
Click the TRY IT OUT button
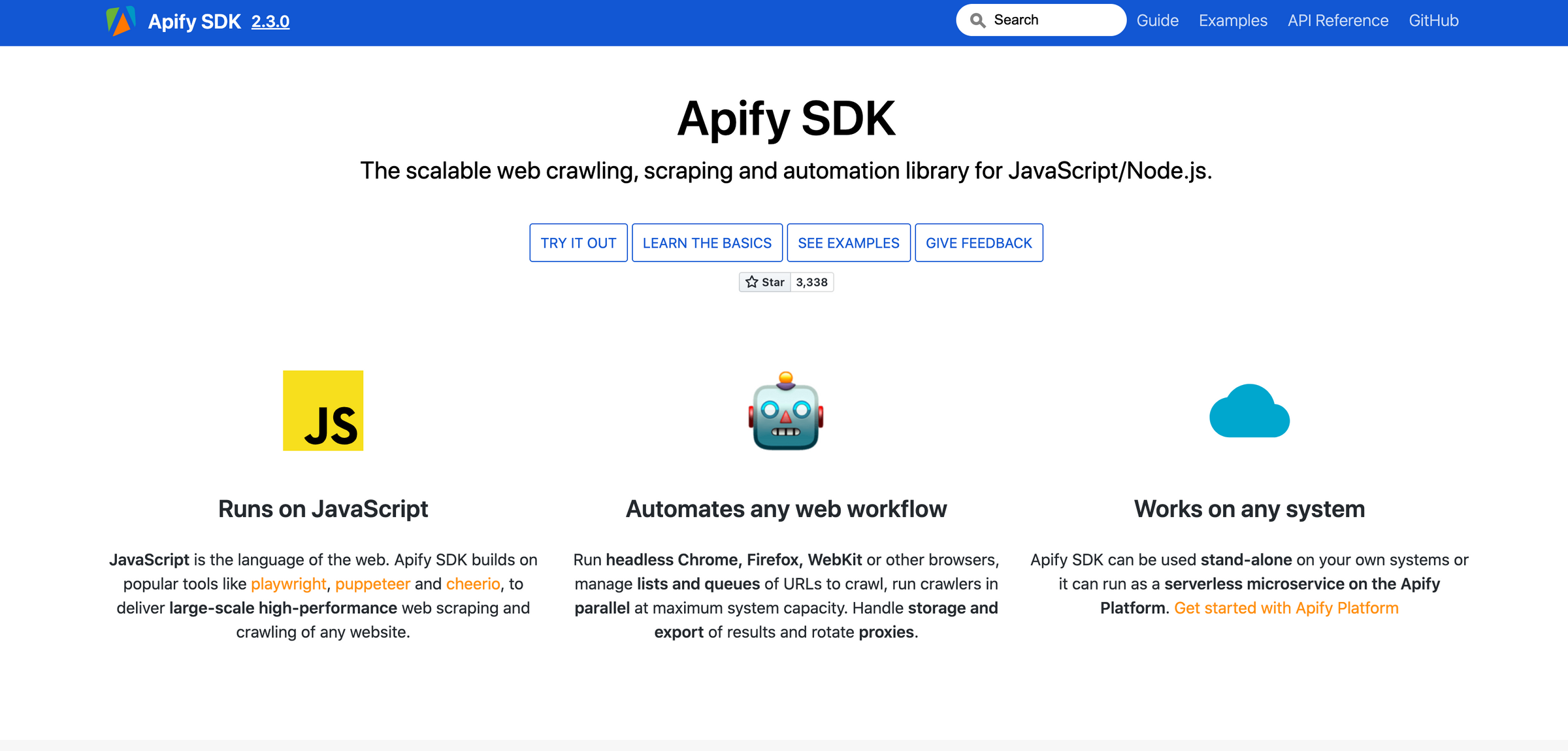click(x=578, y=242)
